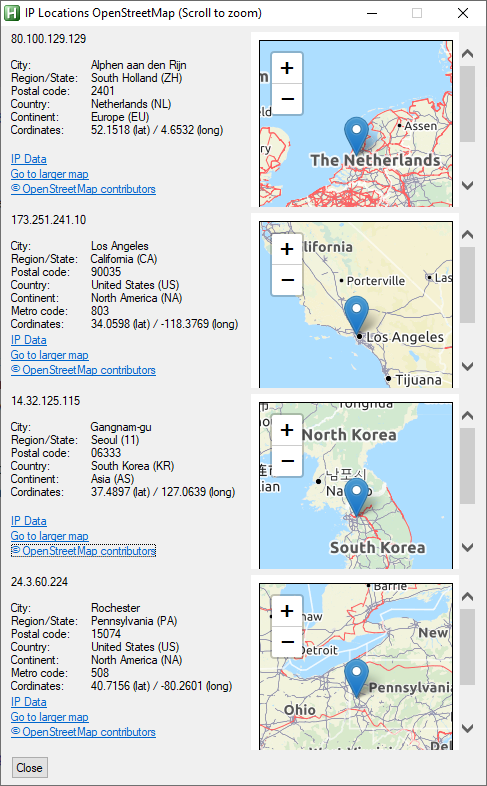Viewport: 487px width, 786px height.
Task: Open IP Data for 173.251.241.10
Action: coord(29,340)
